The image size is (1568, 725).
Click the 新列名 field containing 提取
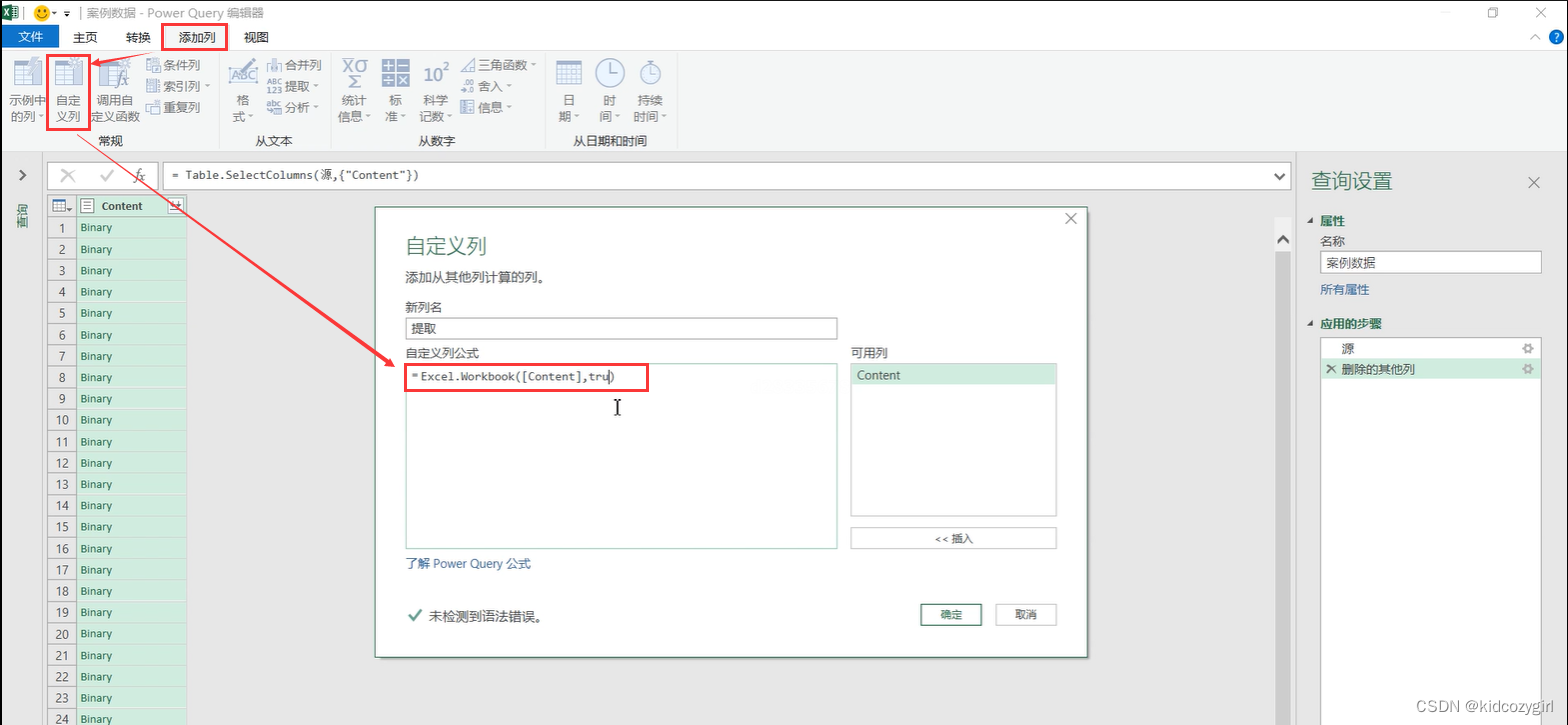621,328
